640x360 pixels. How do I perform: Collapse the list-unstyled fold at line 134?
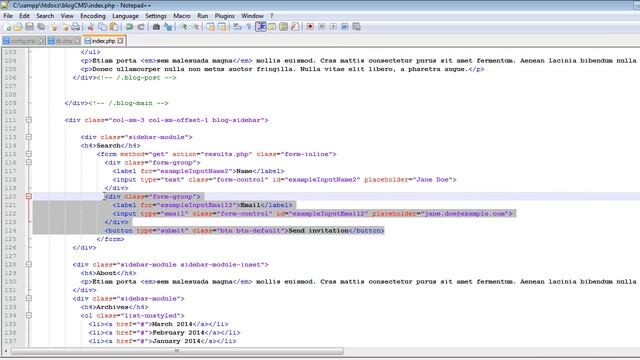tap(29, 316)
